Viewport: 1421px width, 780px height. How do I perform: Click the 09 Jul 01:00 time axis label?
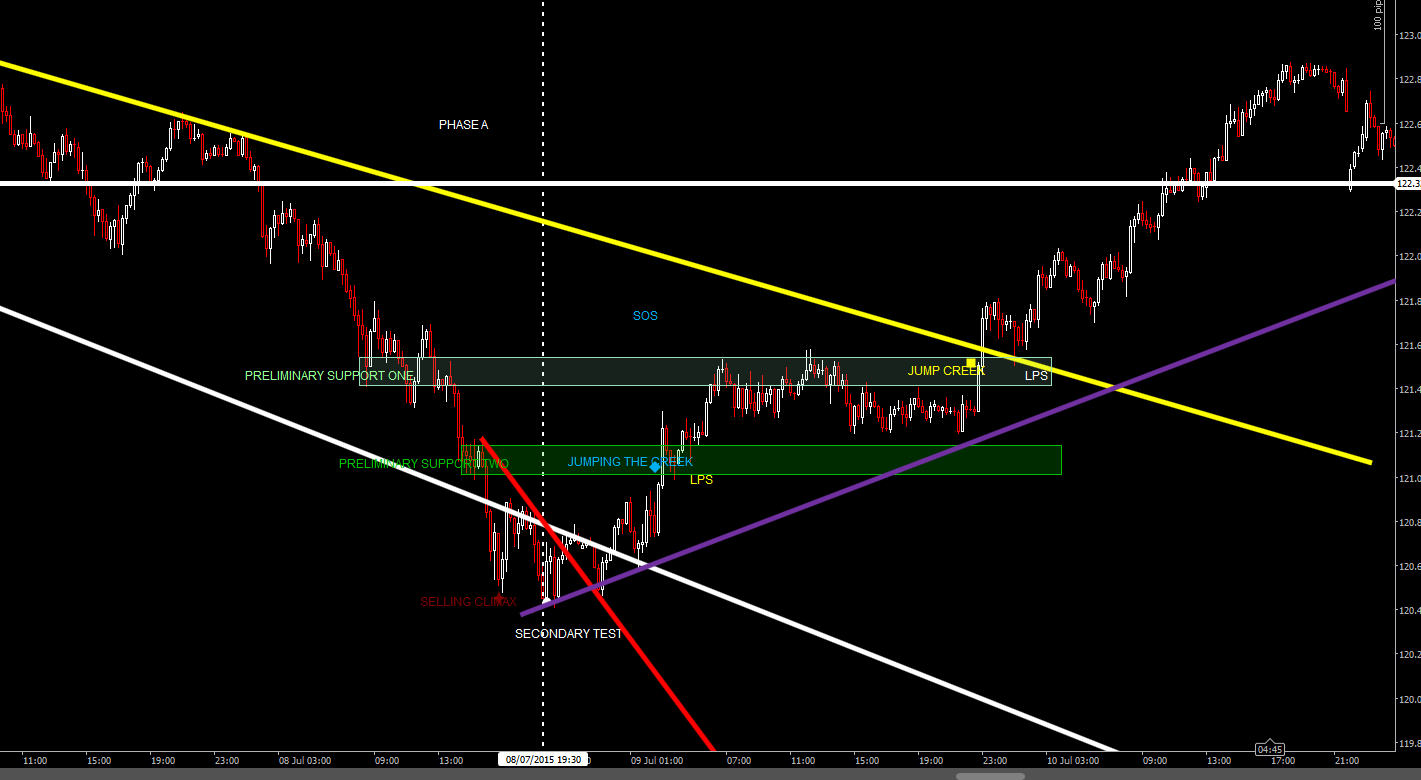[x=657, y=761]
